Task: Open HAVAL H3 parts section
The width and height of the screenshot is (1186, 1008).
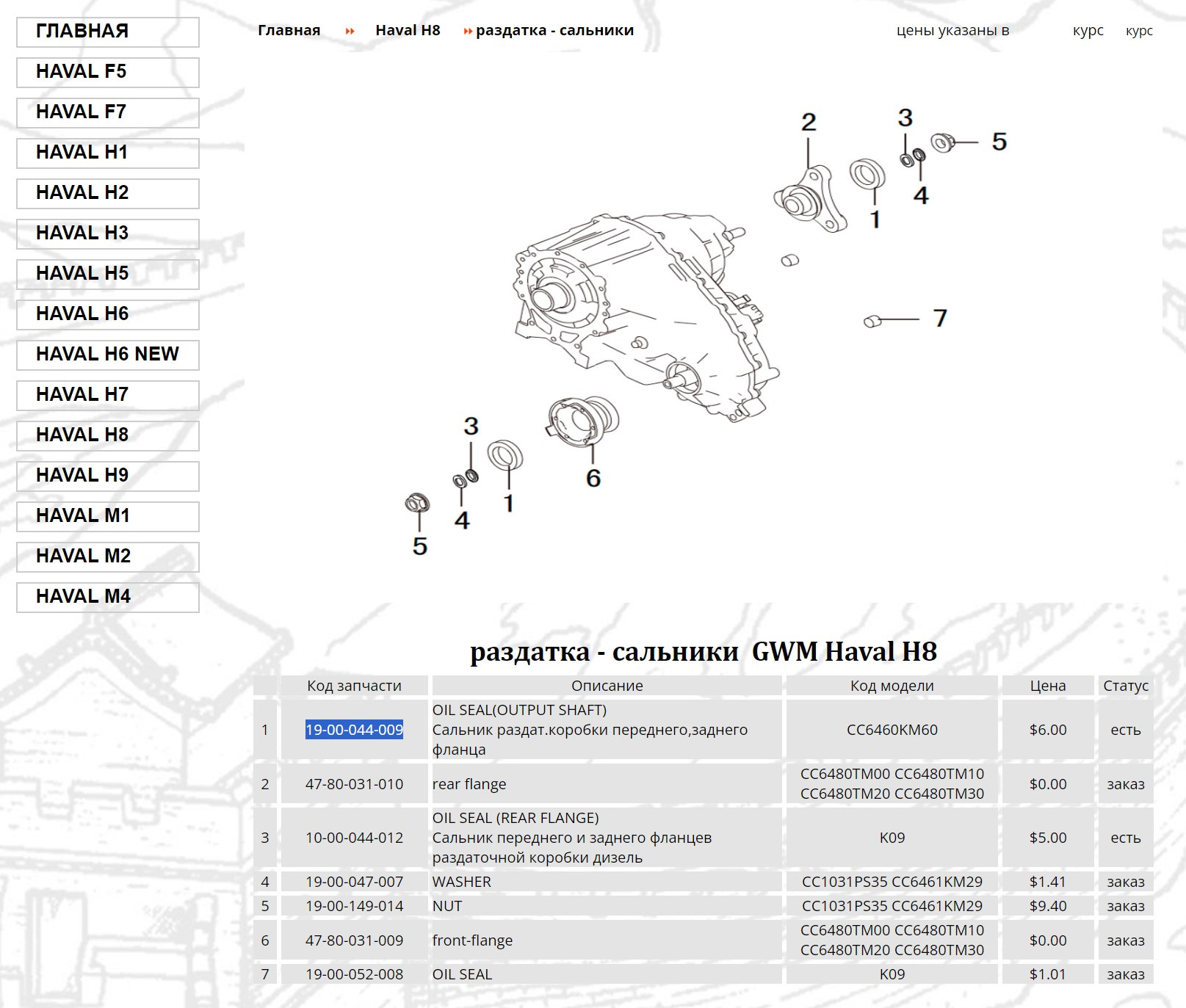Action: (x=108, y=233)
